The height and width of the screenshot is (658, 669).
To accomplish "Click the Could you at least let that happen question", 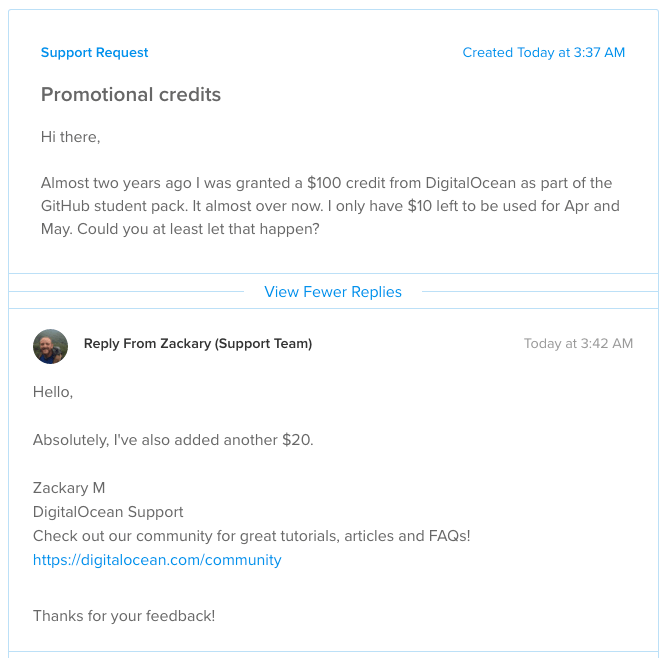I will [x=198, y=229].
